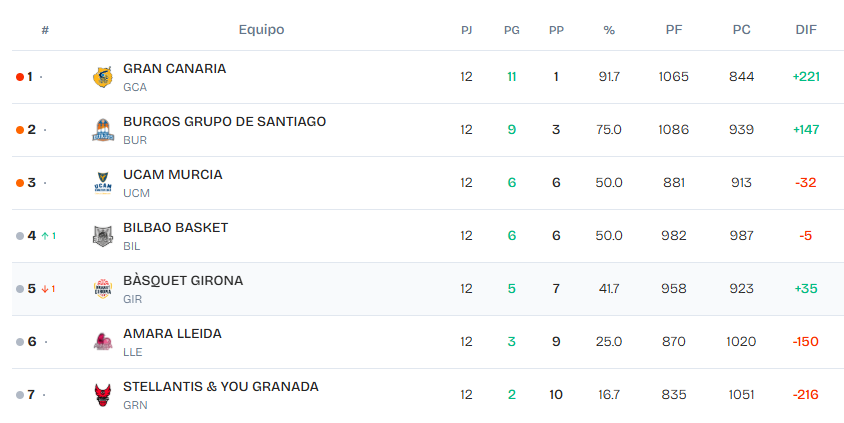The image size is (844, 423).
Task: Click the Bilbao Basket team logo
Action: (103, 236)
